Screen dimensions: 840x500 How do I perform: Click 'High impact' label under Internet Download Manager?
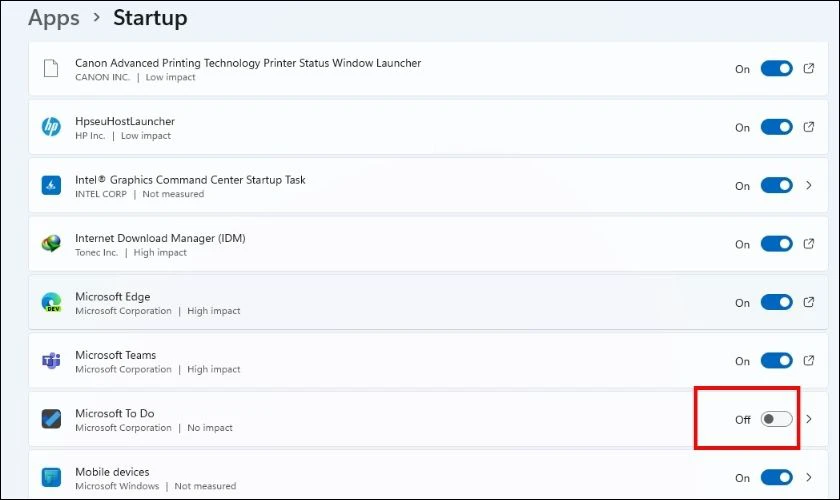pos(160,252)
